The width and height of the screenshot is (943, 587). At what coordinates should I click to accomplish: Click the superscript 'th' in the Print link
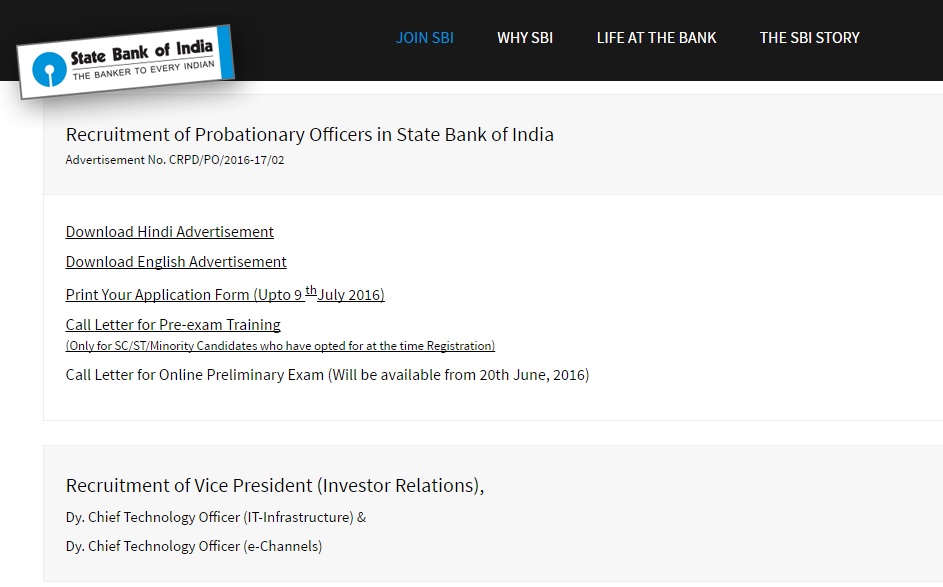311,290
